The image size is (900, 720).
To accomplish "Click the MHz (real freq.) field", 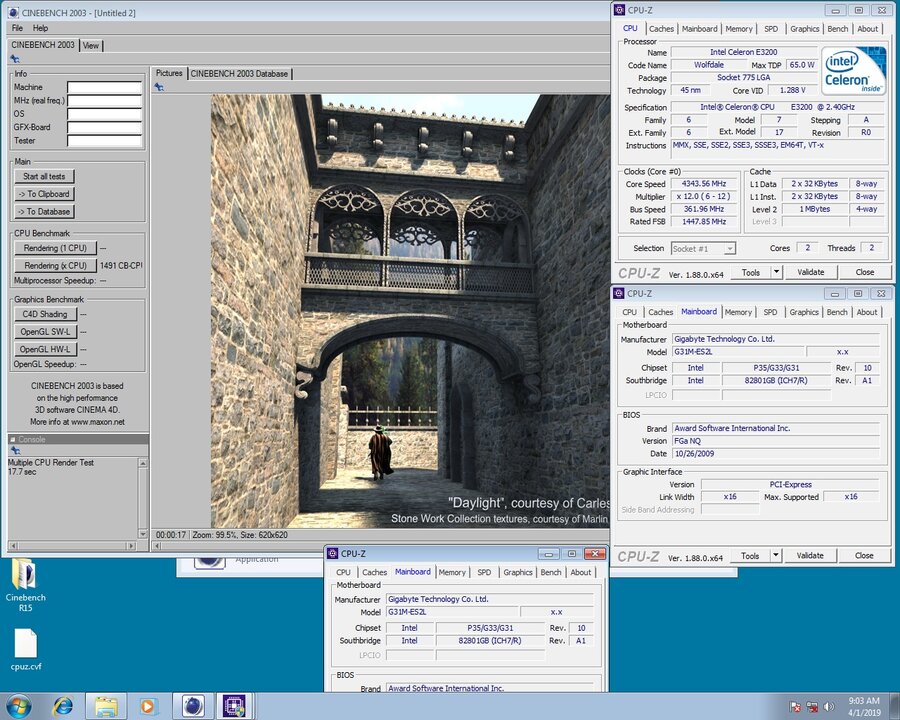I will 104,100.
